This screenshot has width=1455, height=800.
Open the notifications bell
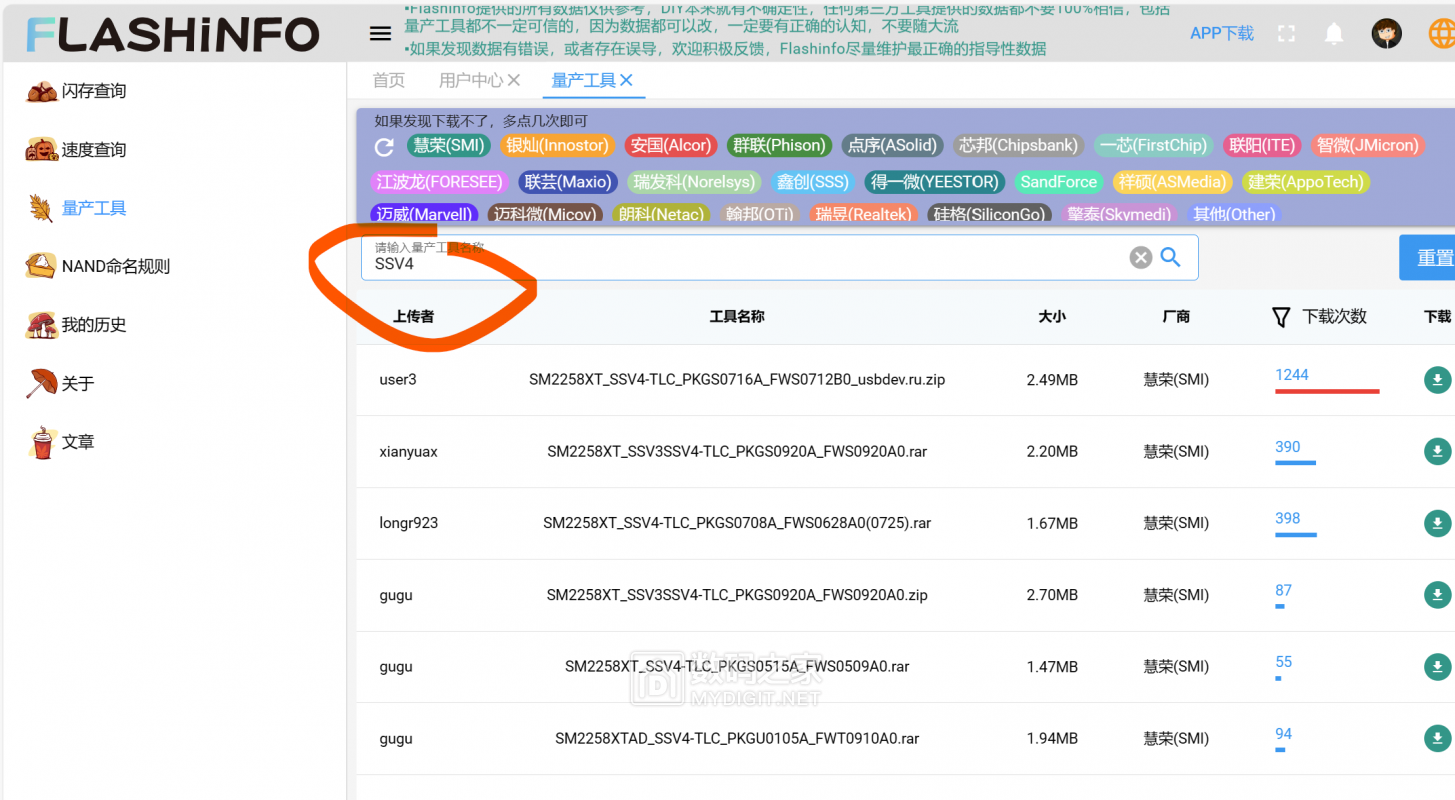1334,34
